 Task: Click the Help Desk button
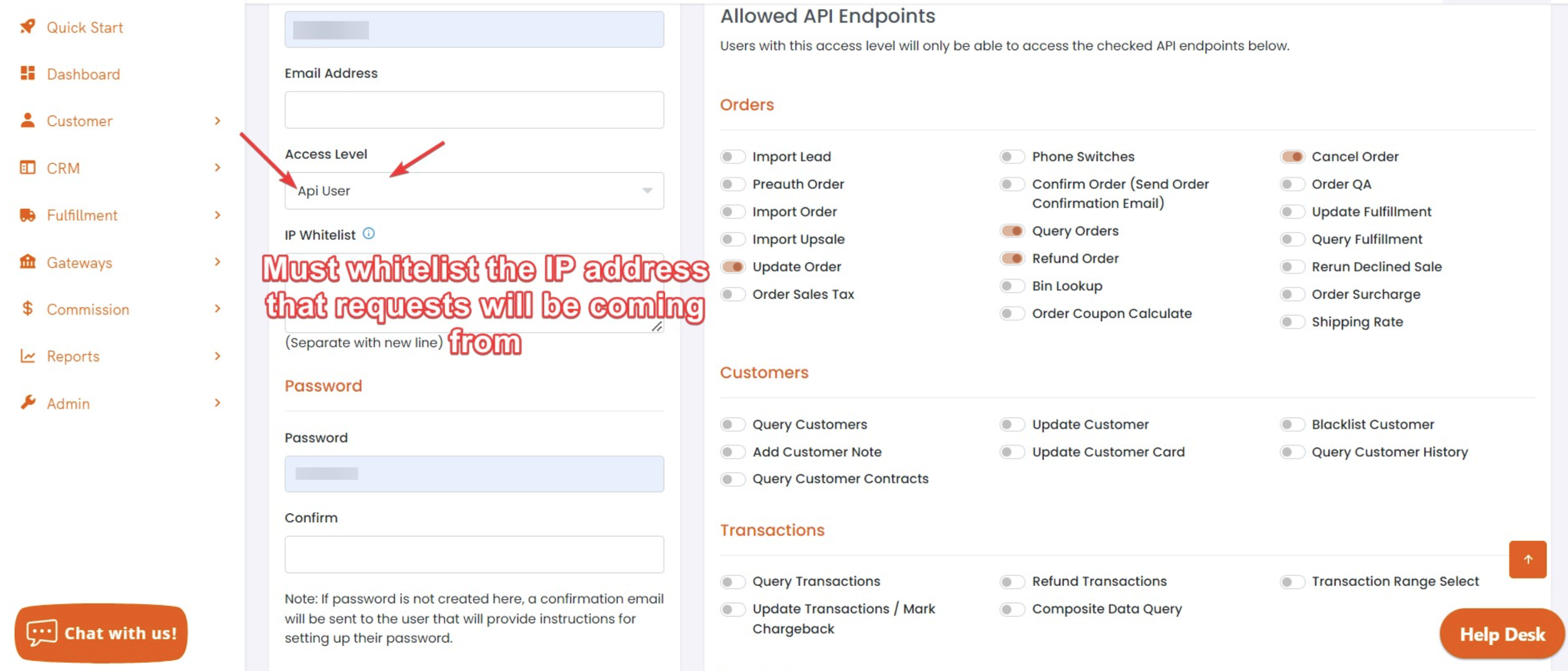coord(1502,634)
